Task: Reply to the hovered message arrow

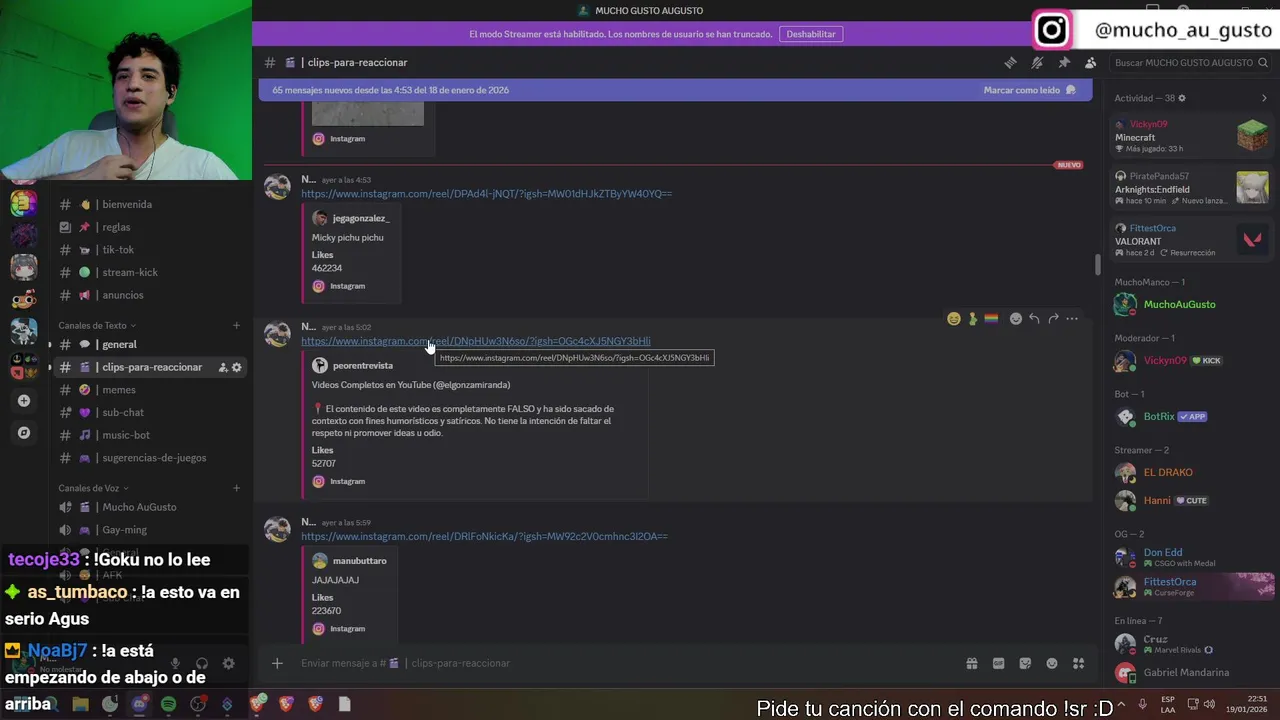Action: tap(1034, 319)
